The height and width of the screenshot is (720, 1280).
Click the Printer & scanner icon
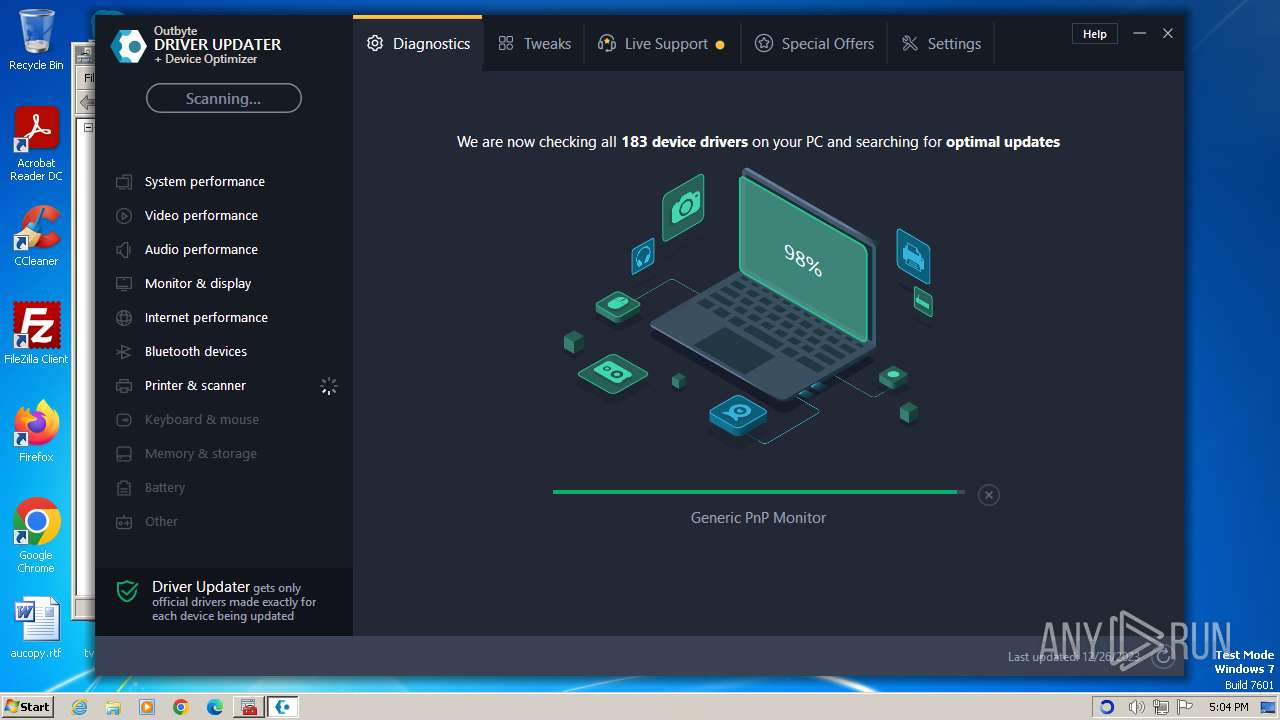[x=124, y=386]
